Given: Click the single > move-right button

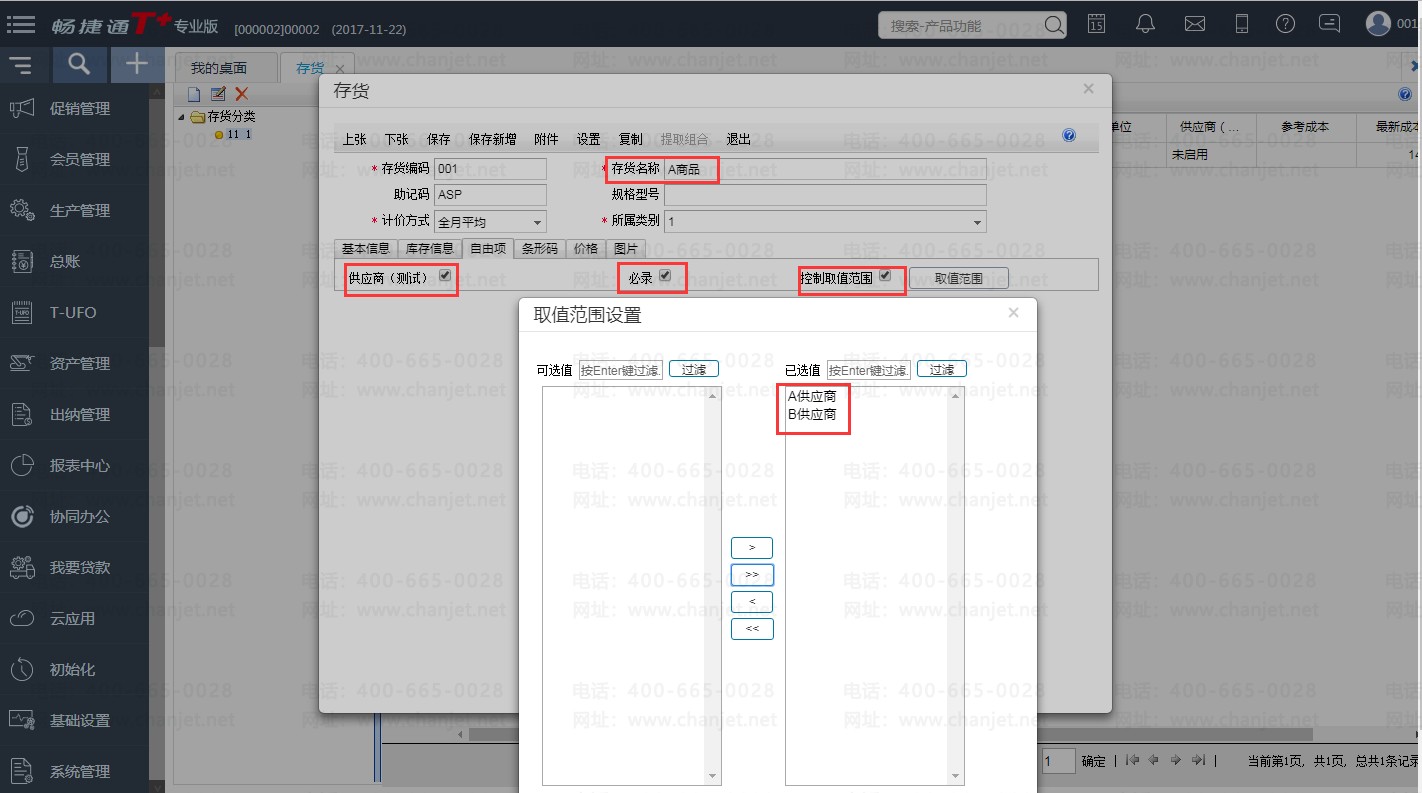Looking at the screenshot, I should click(x=752, y=548).
